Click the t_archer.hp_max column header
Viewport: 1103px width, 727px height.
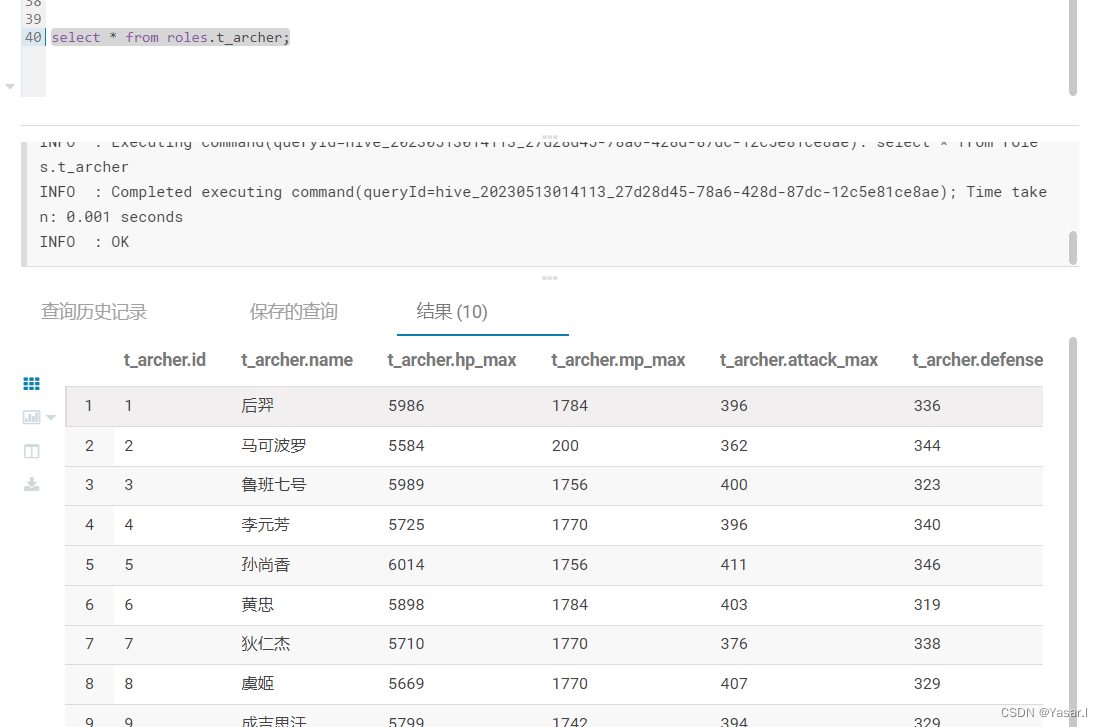pyautogui.click(x=452, y=359)
